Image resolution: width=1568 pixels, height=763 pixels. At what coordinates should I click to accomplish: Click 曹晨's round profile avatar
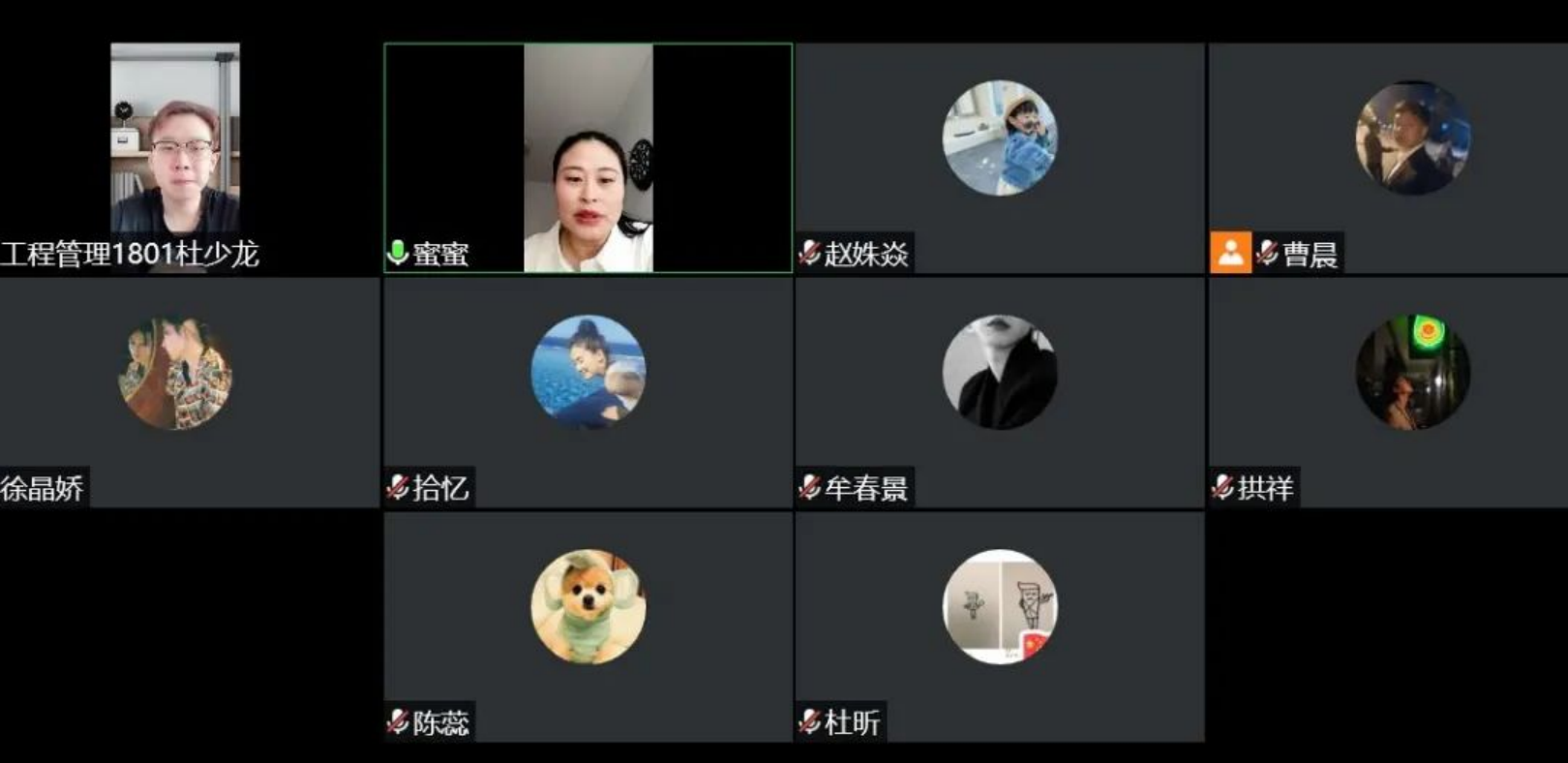[1412, 137]
